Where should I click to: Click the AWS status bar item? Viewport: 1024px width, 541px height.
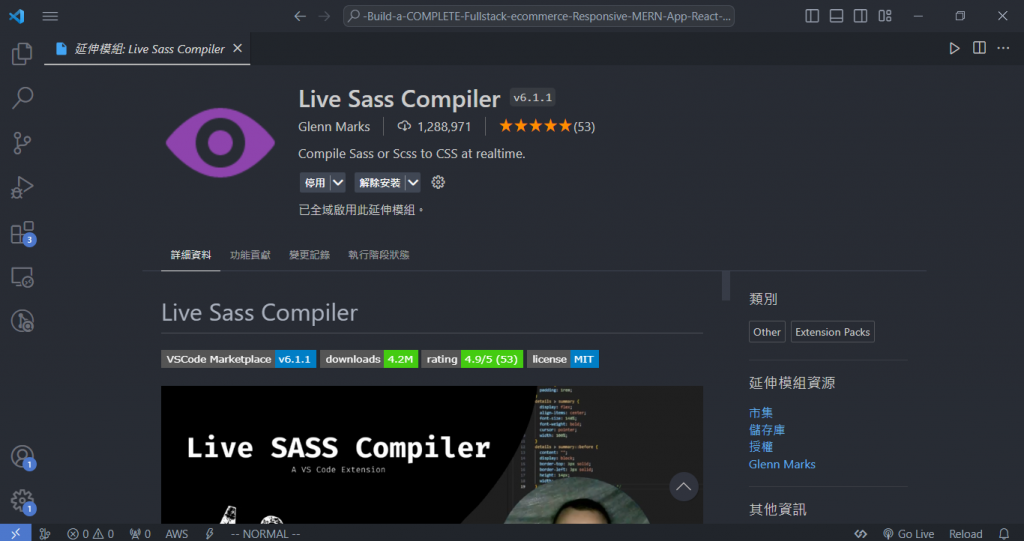(x=176, y=534)
